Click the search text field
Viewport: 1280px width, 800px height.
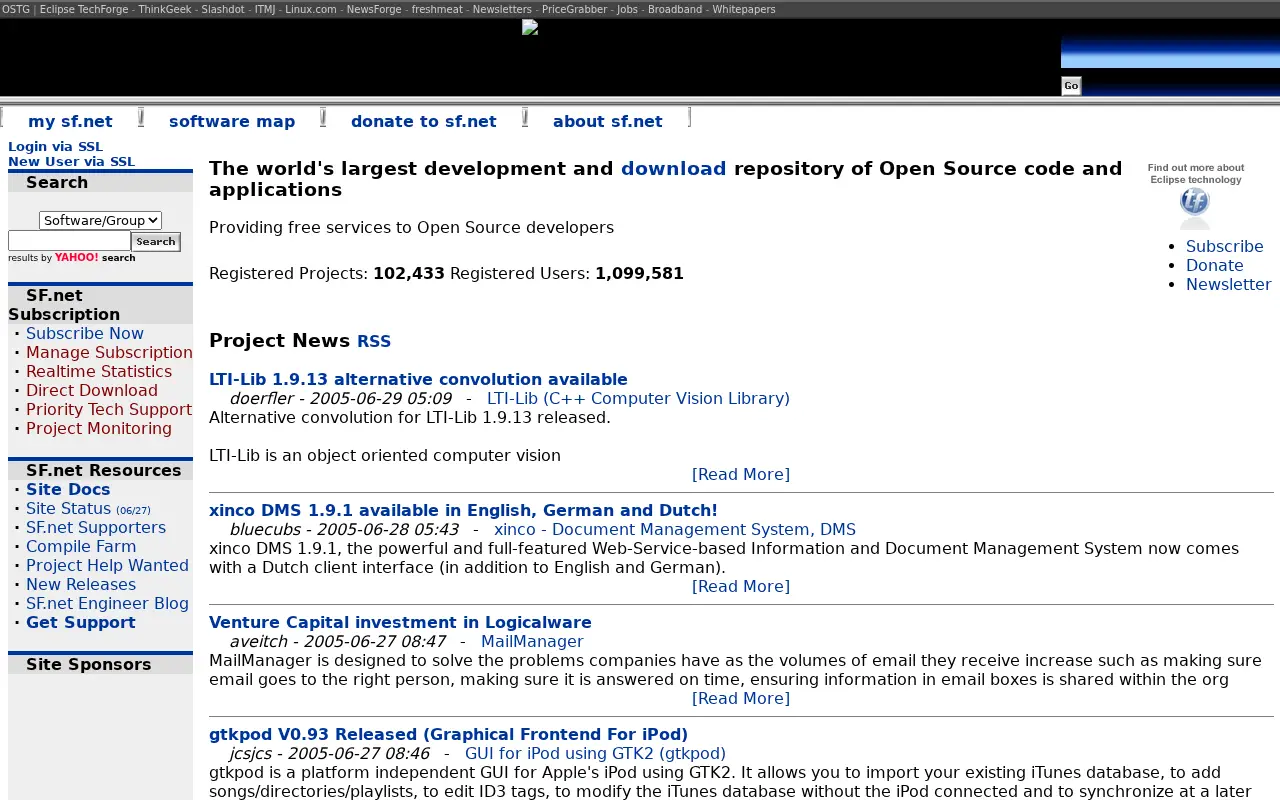(69, 241)
